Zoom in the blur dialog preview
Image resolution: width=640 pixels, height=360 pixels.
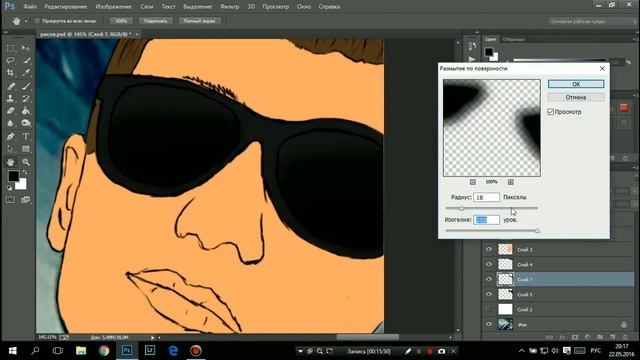pos(511,182)
